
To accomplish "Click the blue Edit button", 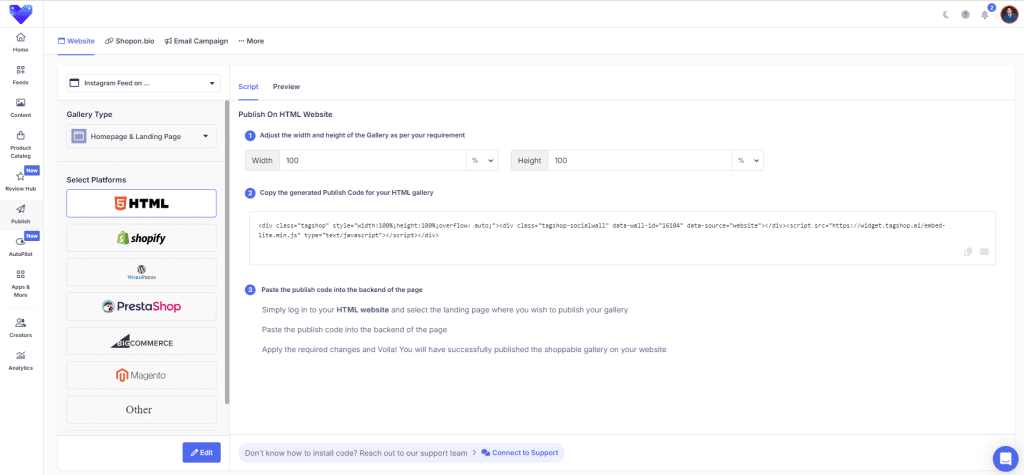I will (201, 452).
